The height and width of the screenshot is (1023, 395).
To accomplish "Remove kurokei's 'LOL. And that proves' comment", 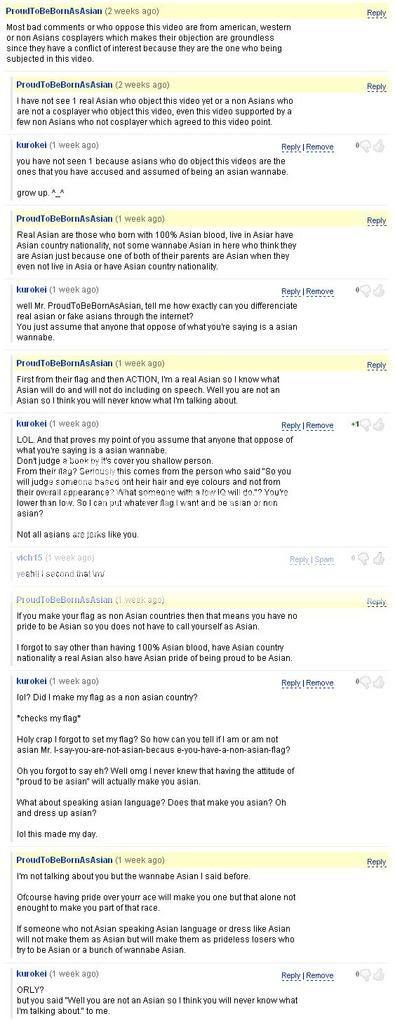I will click(320, 426).
